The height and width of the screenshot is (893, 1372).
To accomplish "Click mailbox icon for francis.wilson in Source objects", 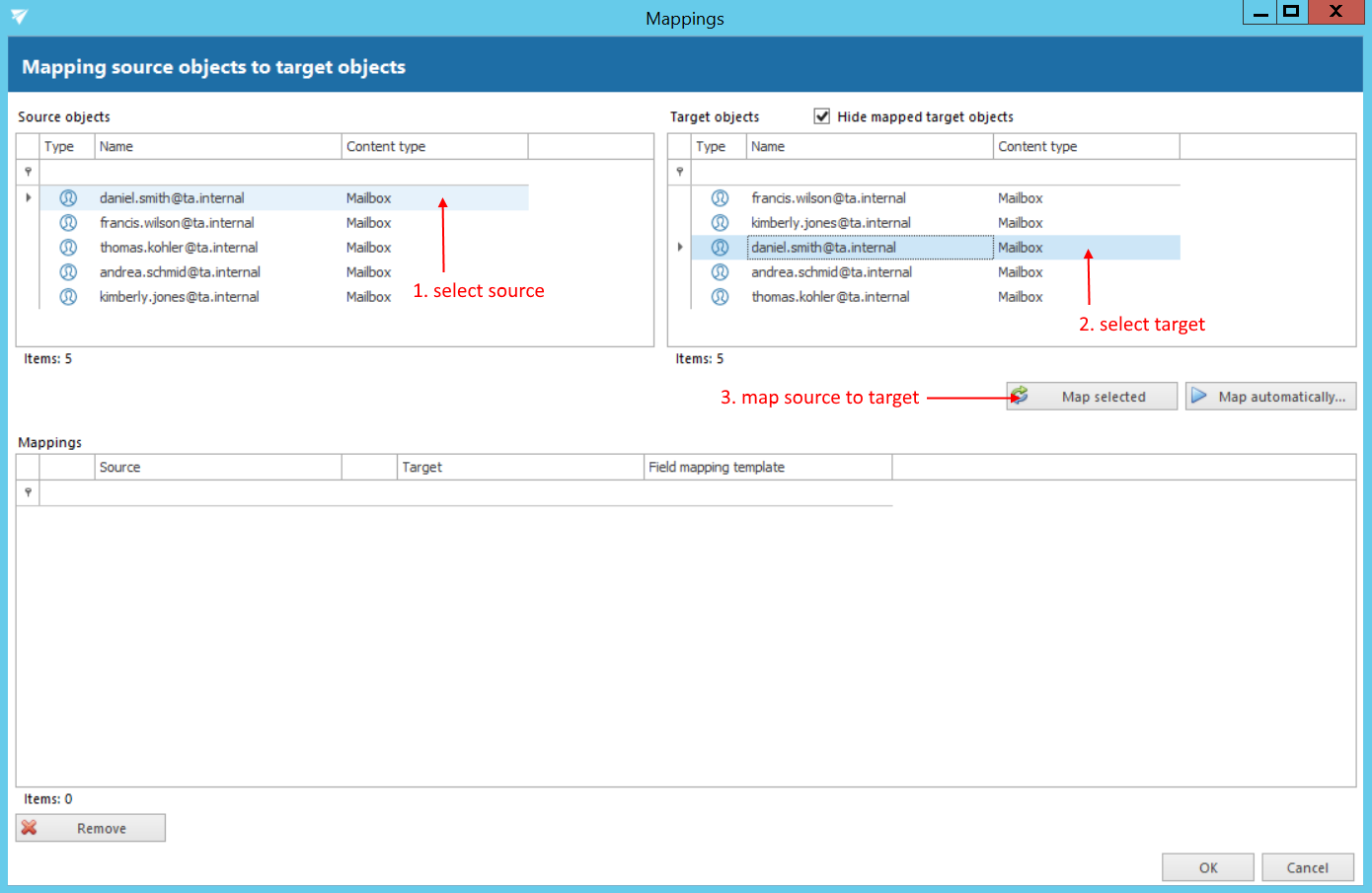I will pyautogui.click(x=68, y=223).
